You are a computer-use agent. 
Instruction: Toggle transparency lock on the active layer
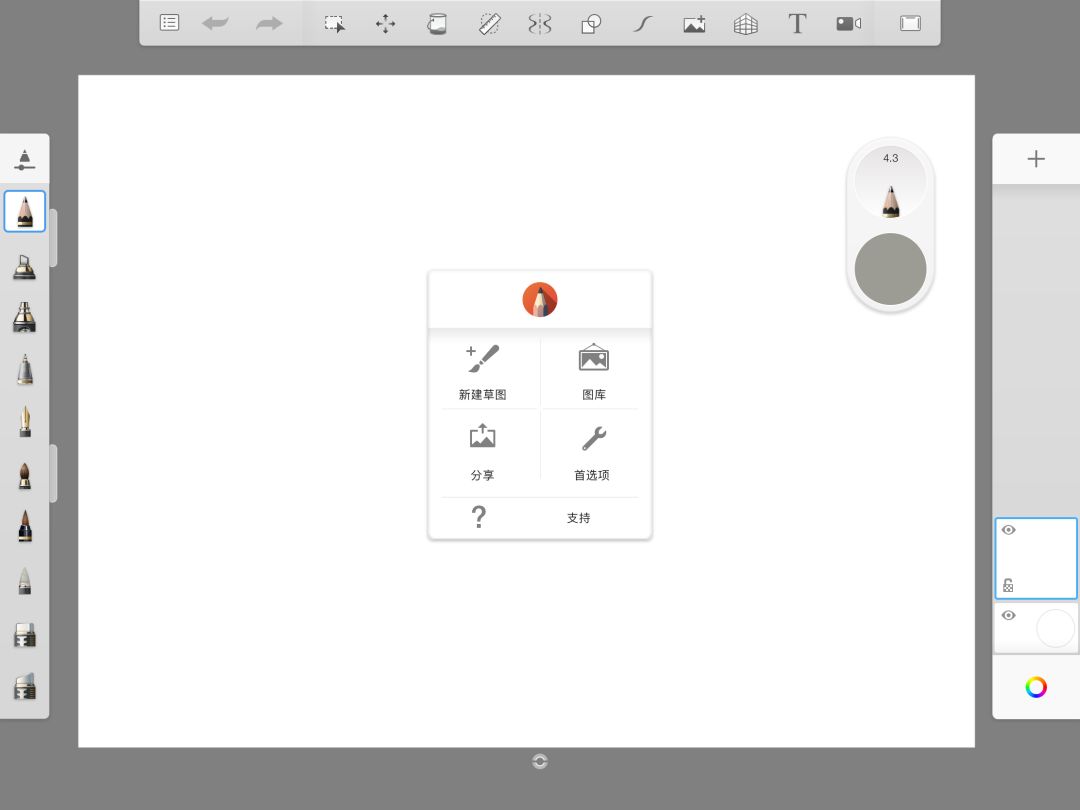(x=1008, y=585)
